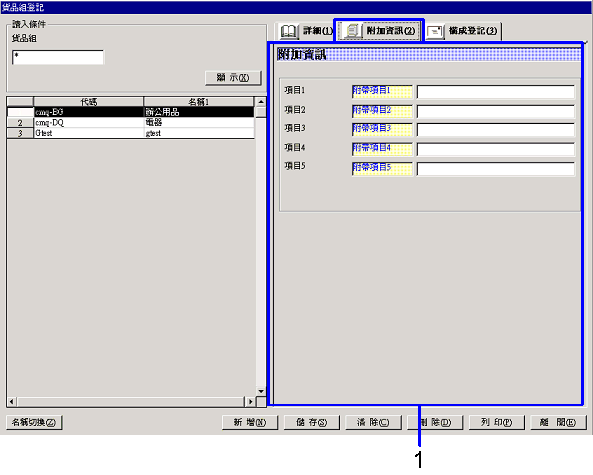
Task: Click the 貨品組 filter input field
Action: (58, 57)
